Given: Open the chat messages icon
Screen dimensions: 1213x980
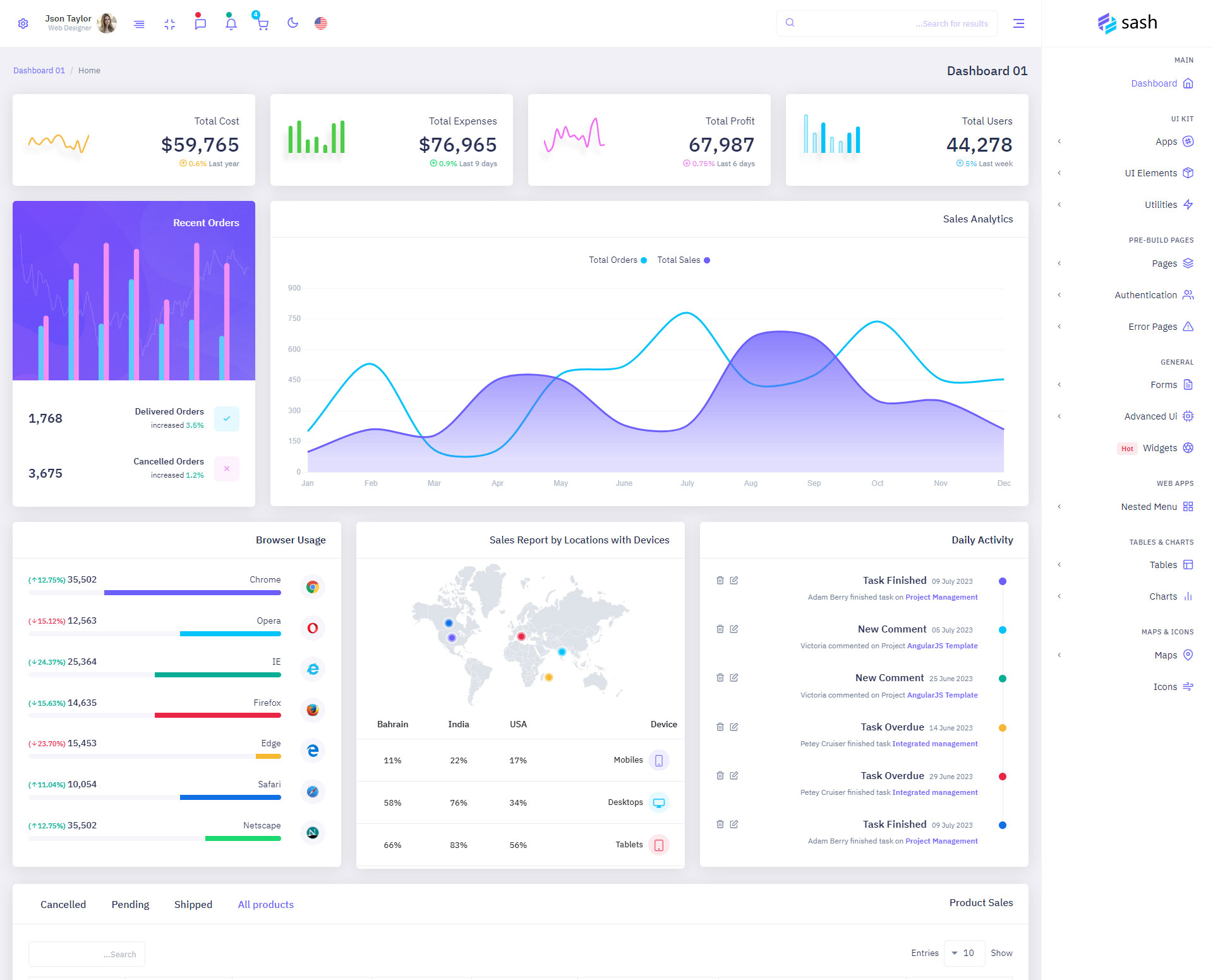Looking at the screenshot, I should click(200, 24).
